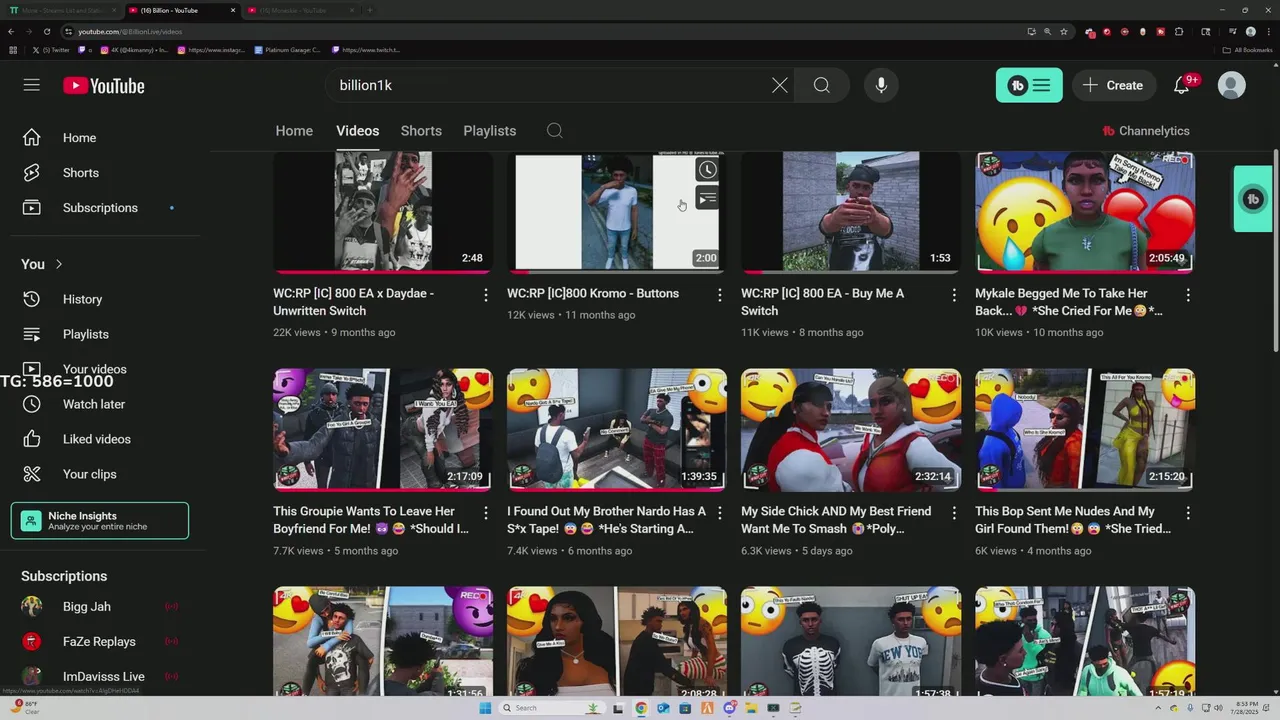The width and height of the screenshot is (1280, 720).
Task: Open options menu for Unwritten Switch video
Action: pos(486,295)
